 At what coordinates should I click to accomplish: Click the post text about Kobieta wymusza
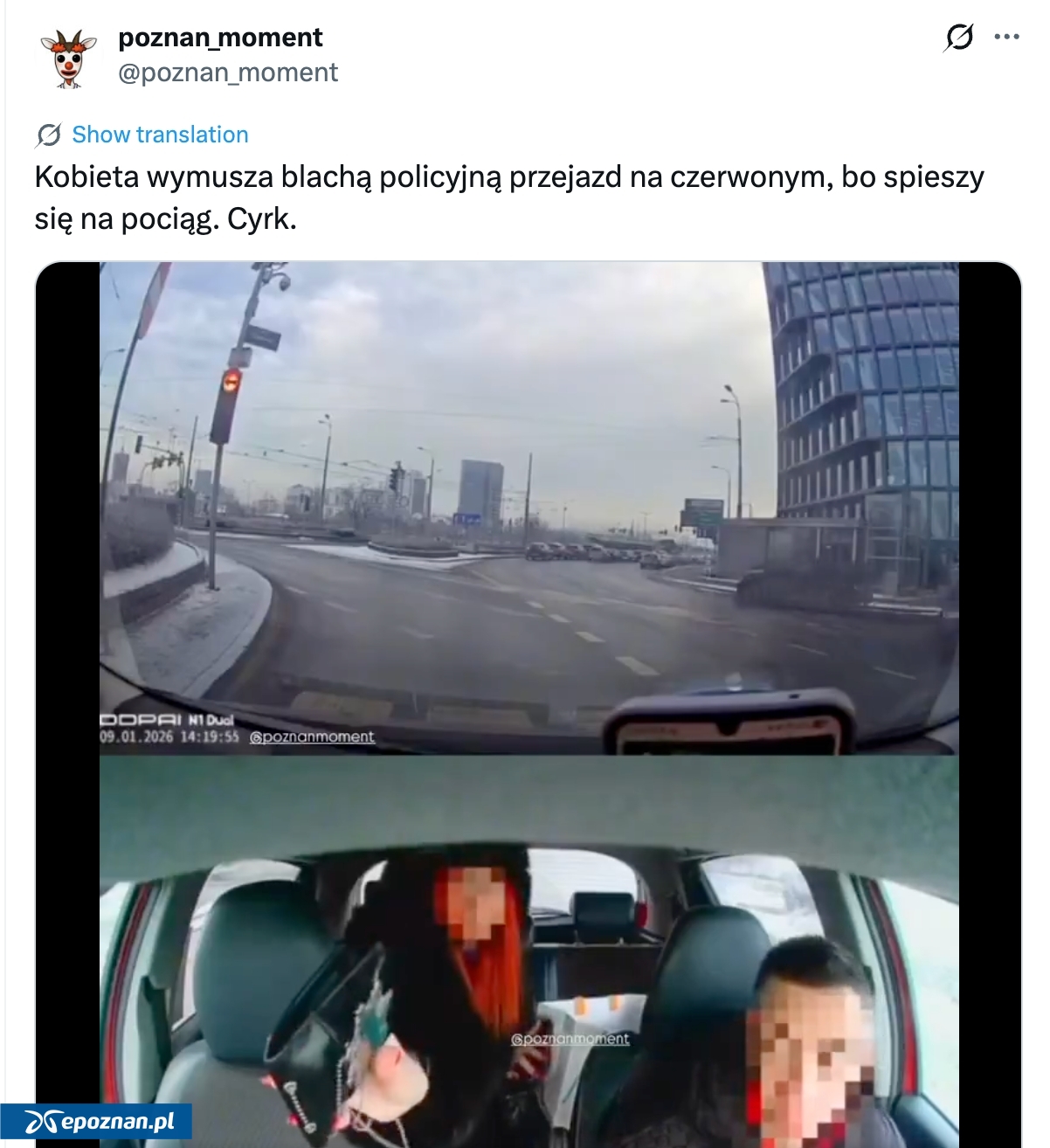coord(509,197)
